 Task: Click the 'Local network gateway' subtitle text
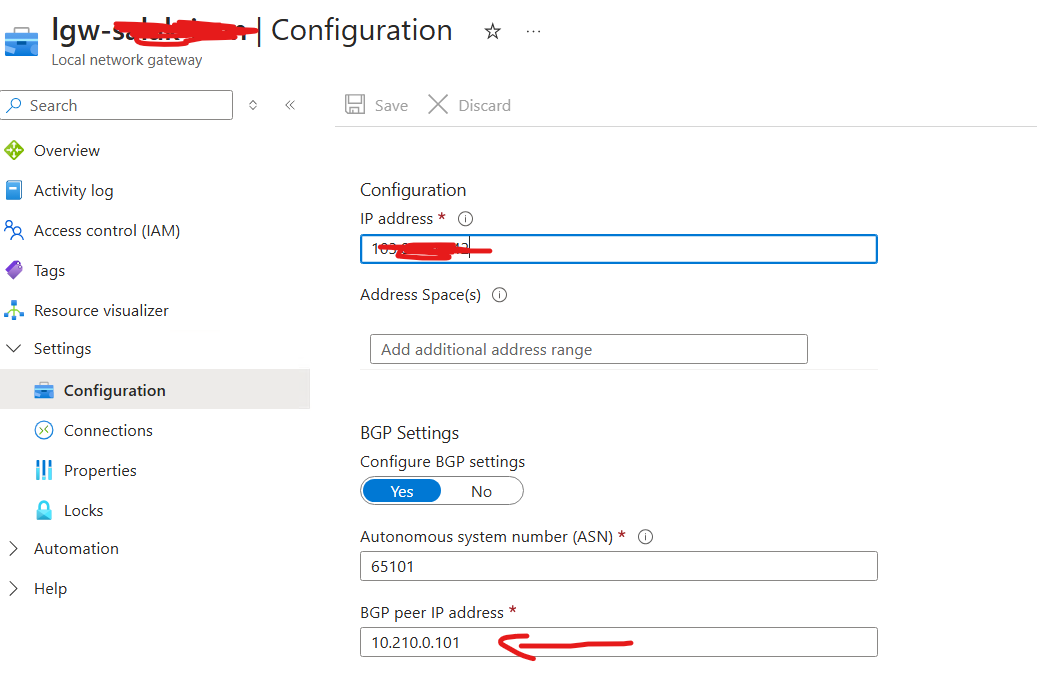point(127,60)
